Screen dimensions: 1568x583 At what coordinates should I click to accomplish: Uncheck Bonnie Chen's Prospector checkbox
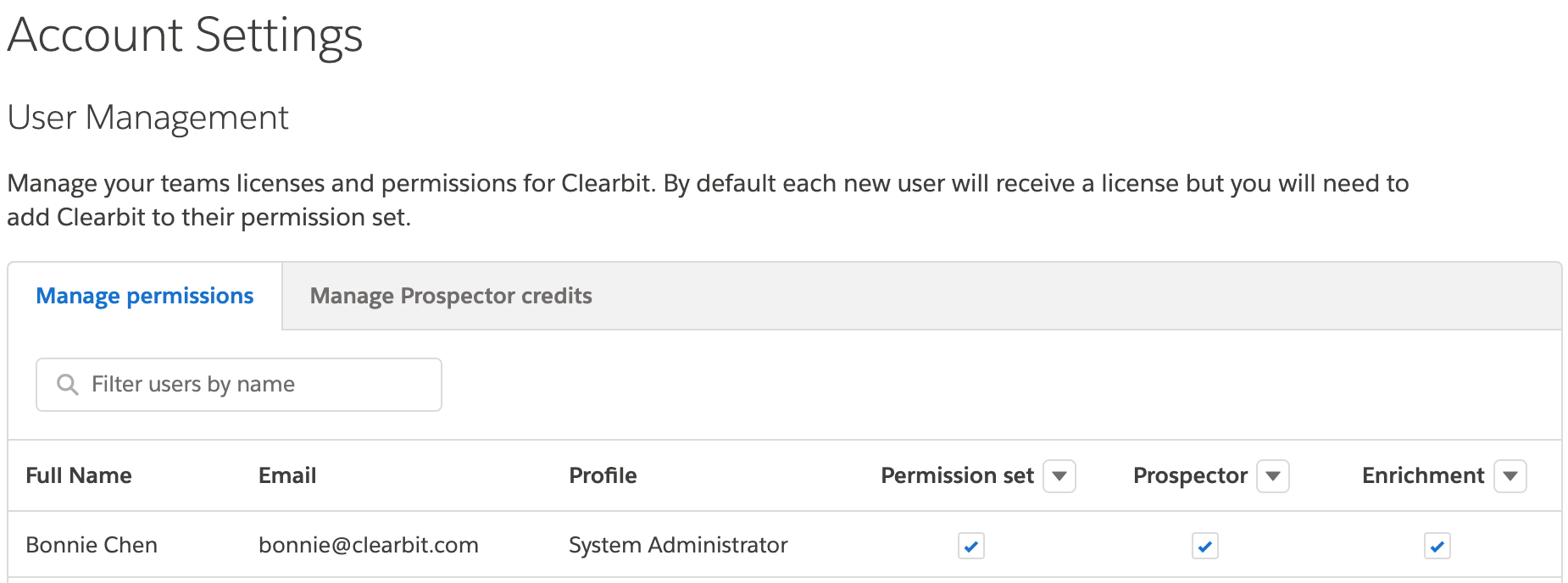click(1204, 546)
